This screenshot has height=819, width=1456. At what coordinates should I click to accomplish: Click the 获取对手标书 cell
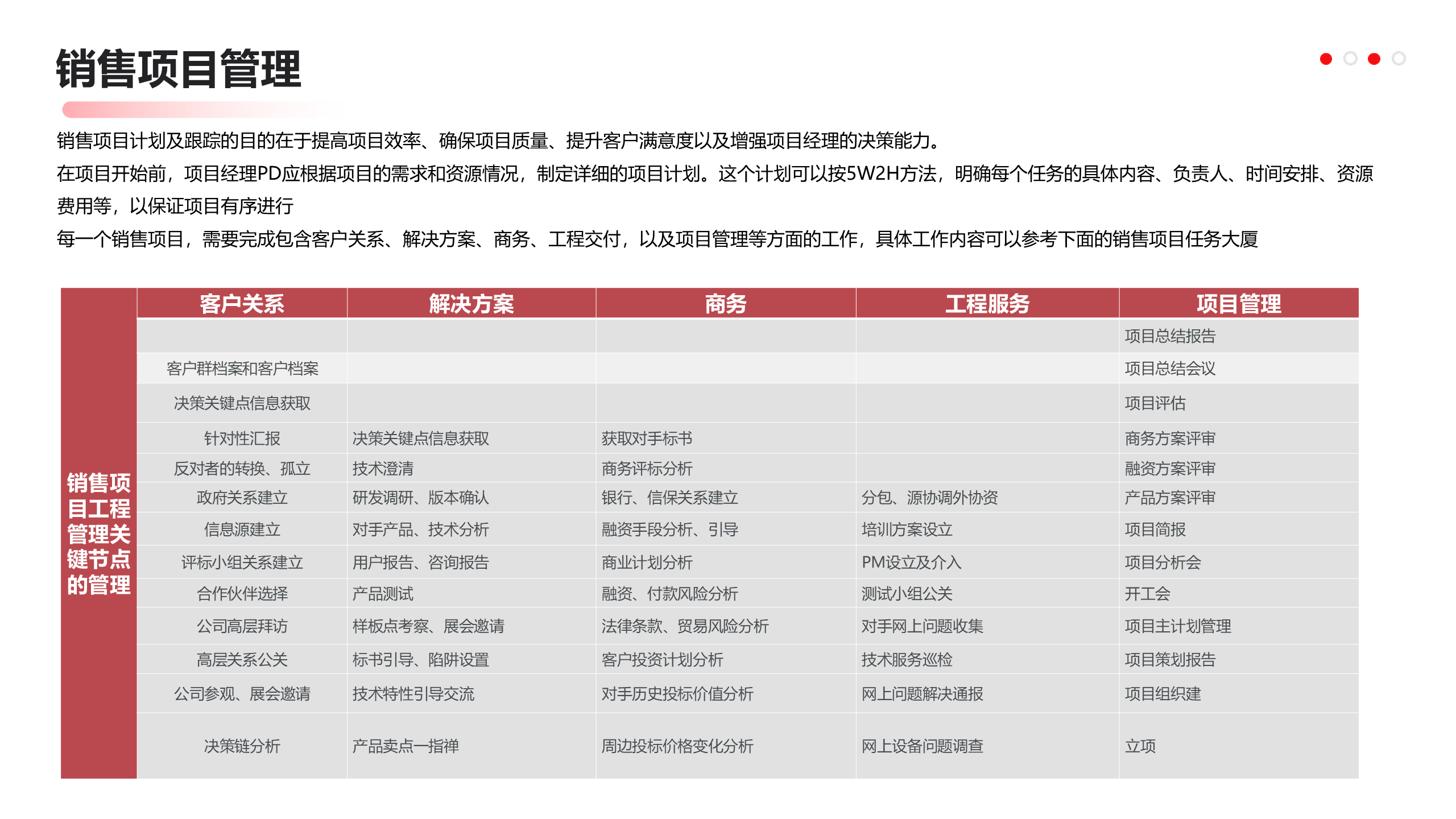647,439
